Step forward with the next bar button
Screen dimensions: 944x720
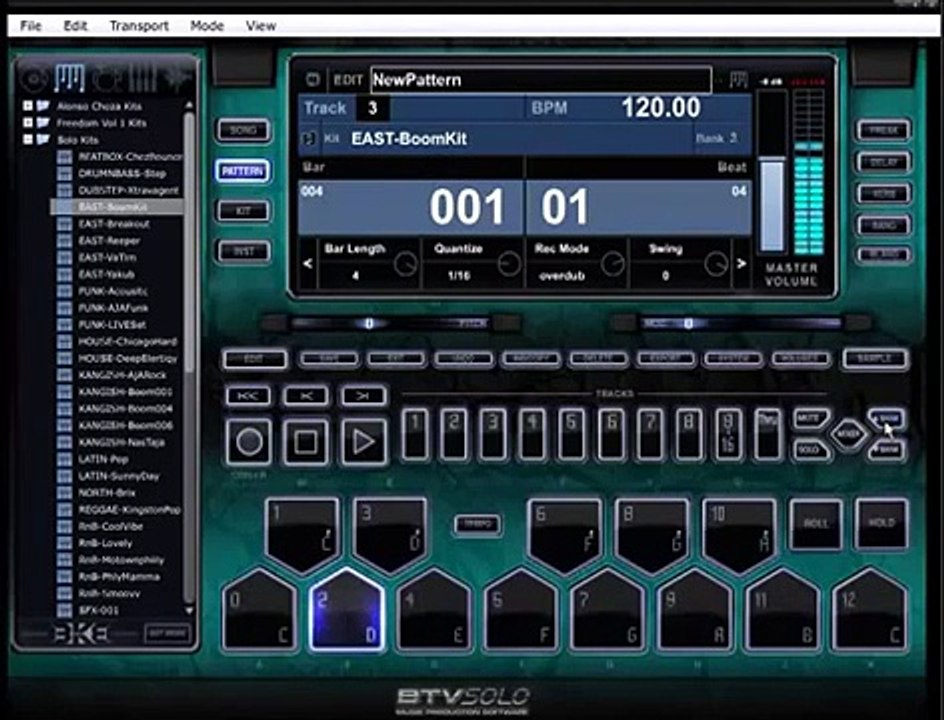coord(363,396)
